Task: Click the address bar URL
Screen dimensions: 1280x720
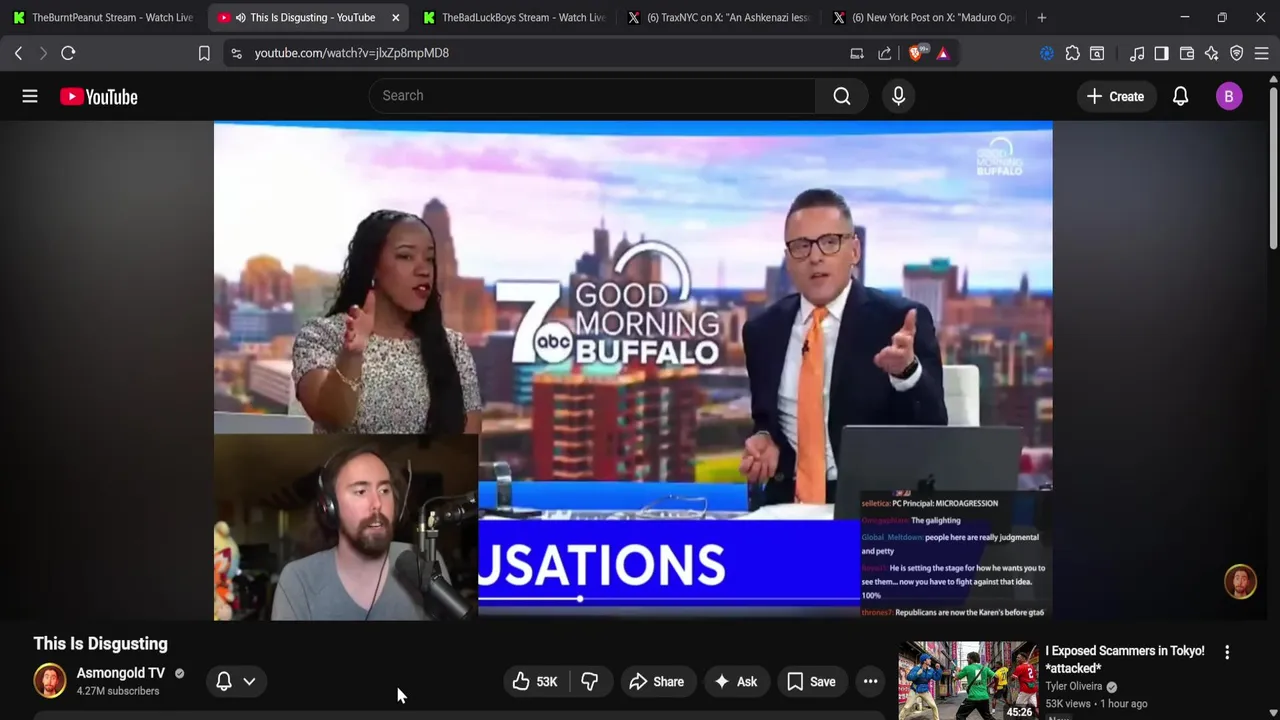Action: [352, 53]
